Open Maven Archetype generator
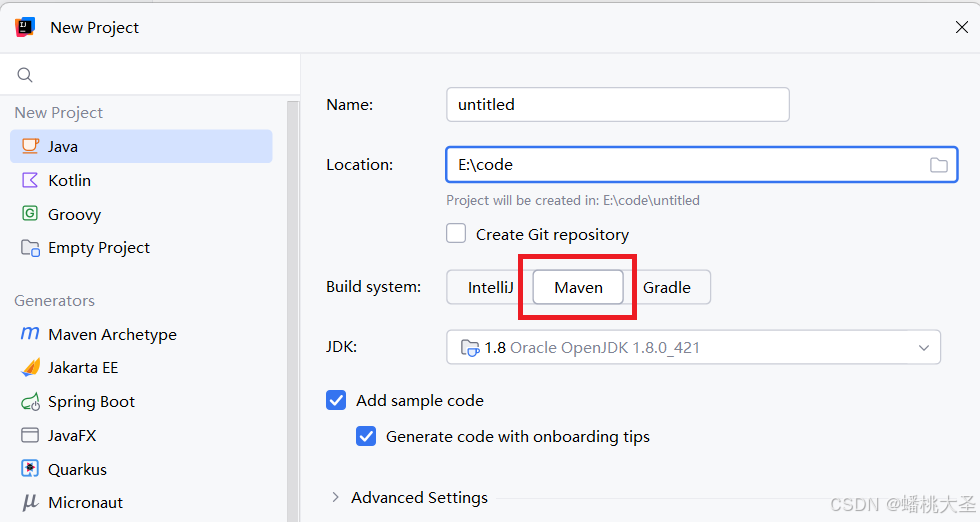Viewport: 980px width, 522px height. (141, 334)
